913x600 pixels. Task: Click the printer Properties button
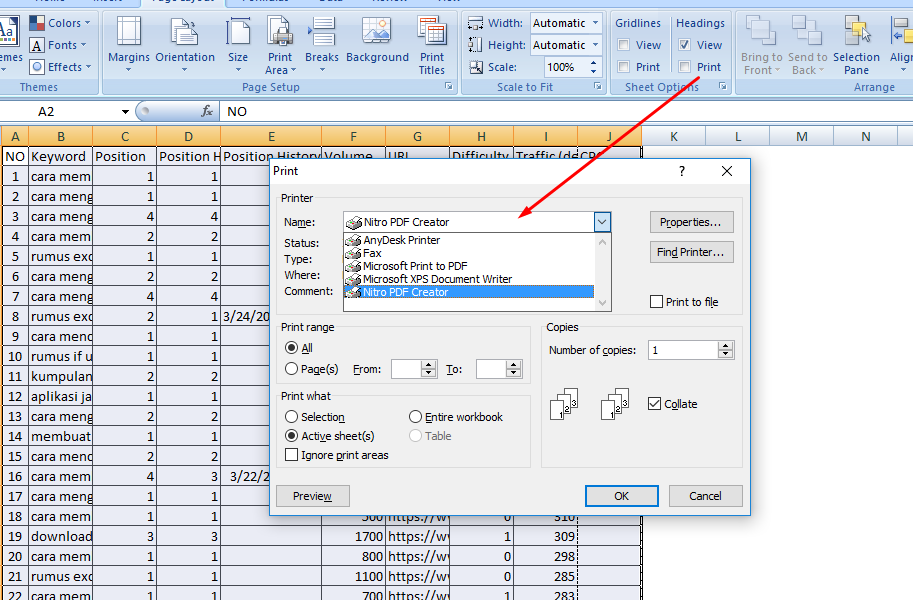691,222
